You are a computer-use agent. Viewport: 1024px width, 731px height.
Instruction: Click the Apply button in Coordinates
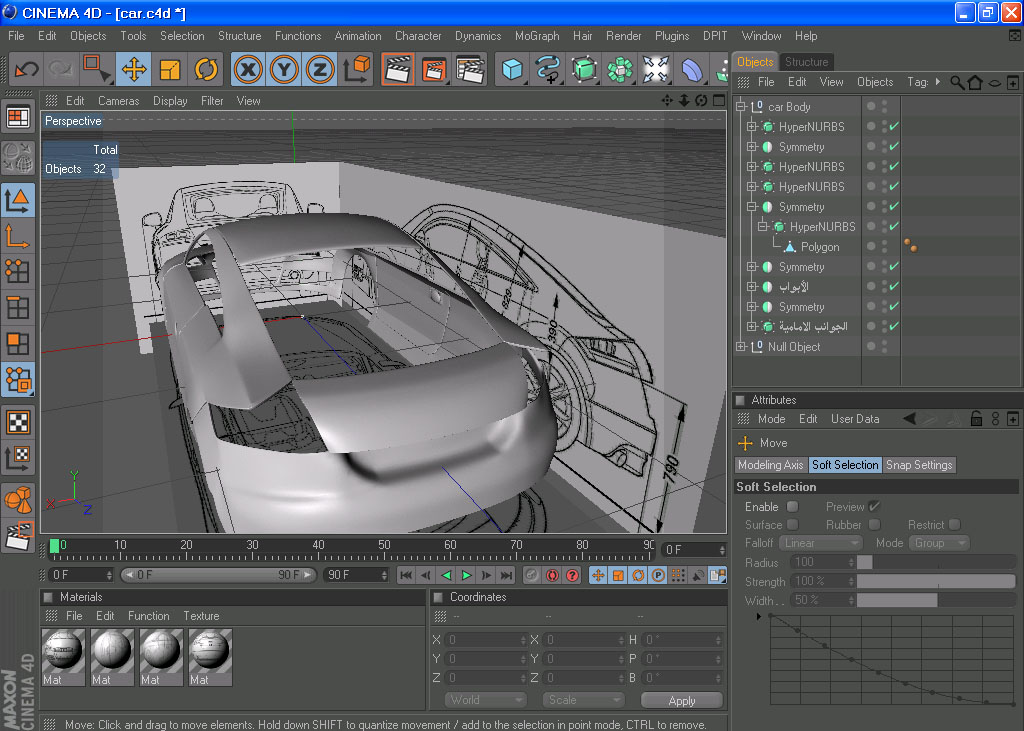(x=682, y=700)
